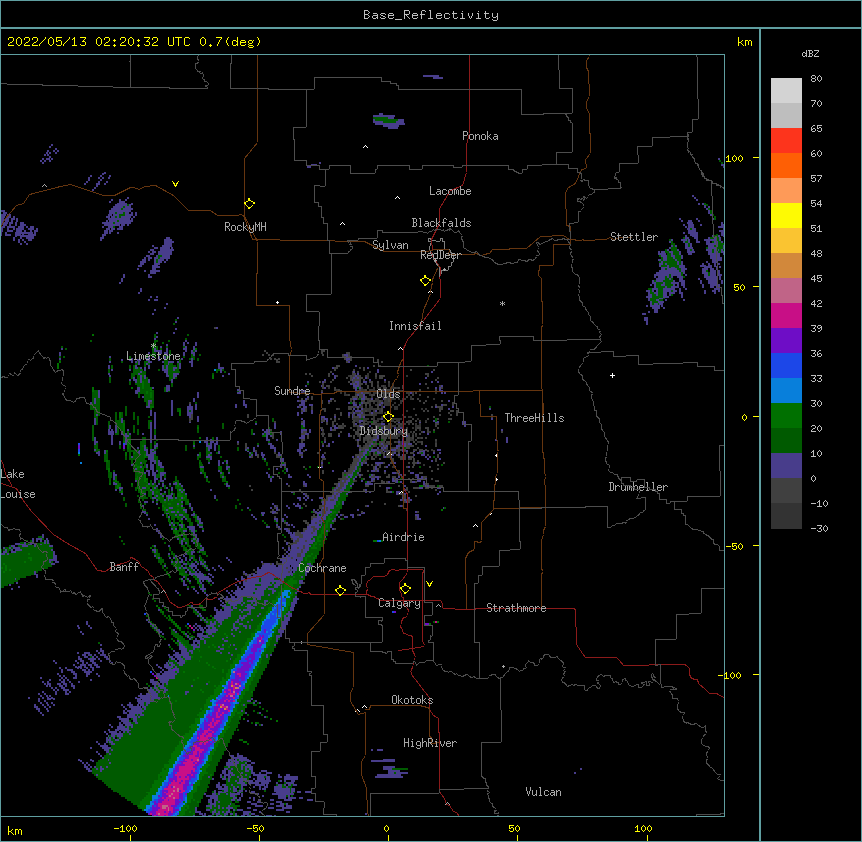Screen dimensions: 862x842
Task: Click the legend value -30
Action: point(819,529)
